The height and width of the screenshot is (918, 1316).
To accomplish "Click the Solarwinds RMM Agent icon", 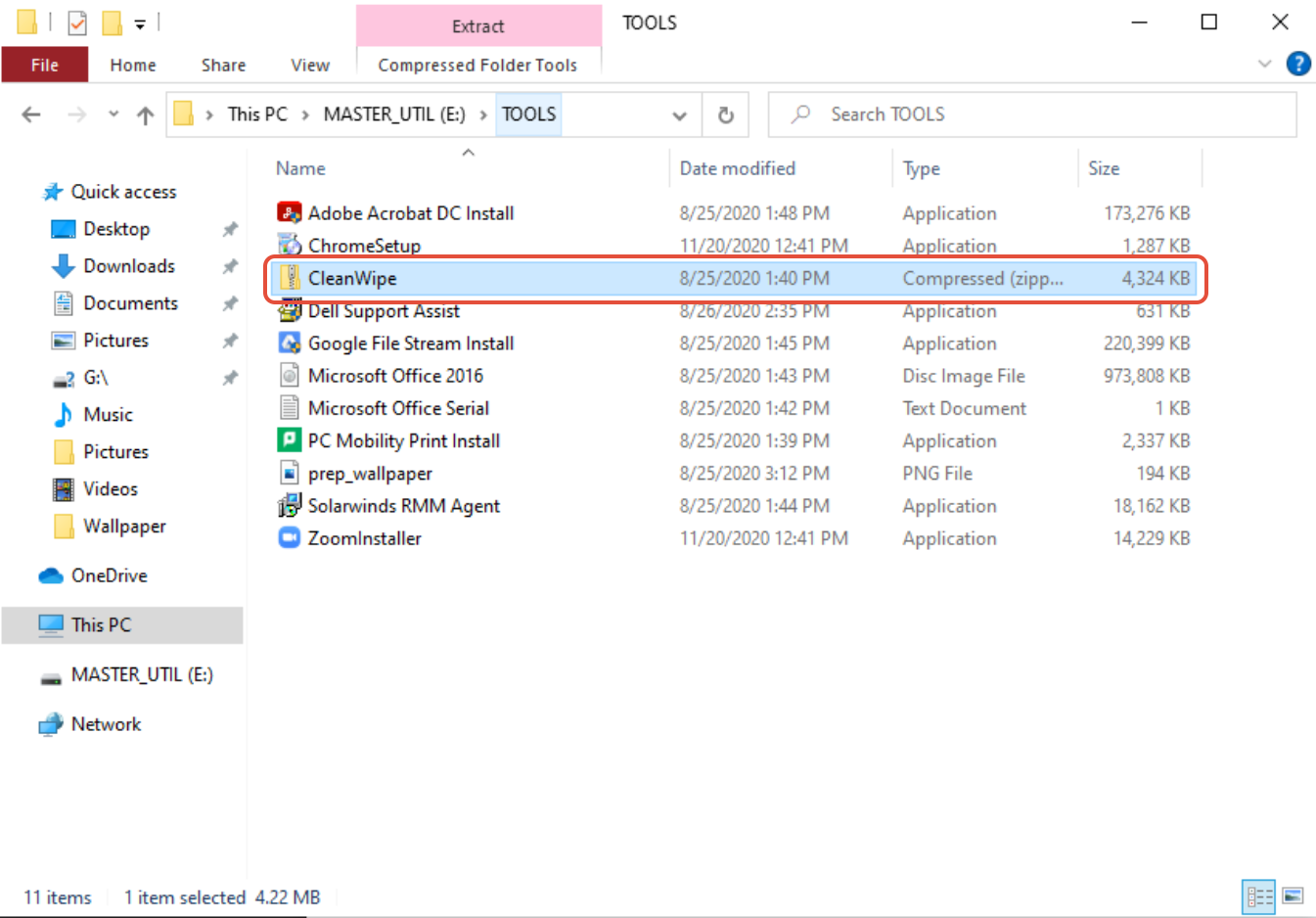I will click(289, 506).
